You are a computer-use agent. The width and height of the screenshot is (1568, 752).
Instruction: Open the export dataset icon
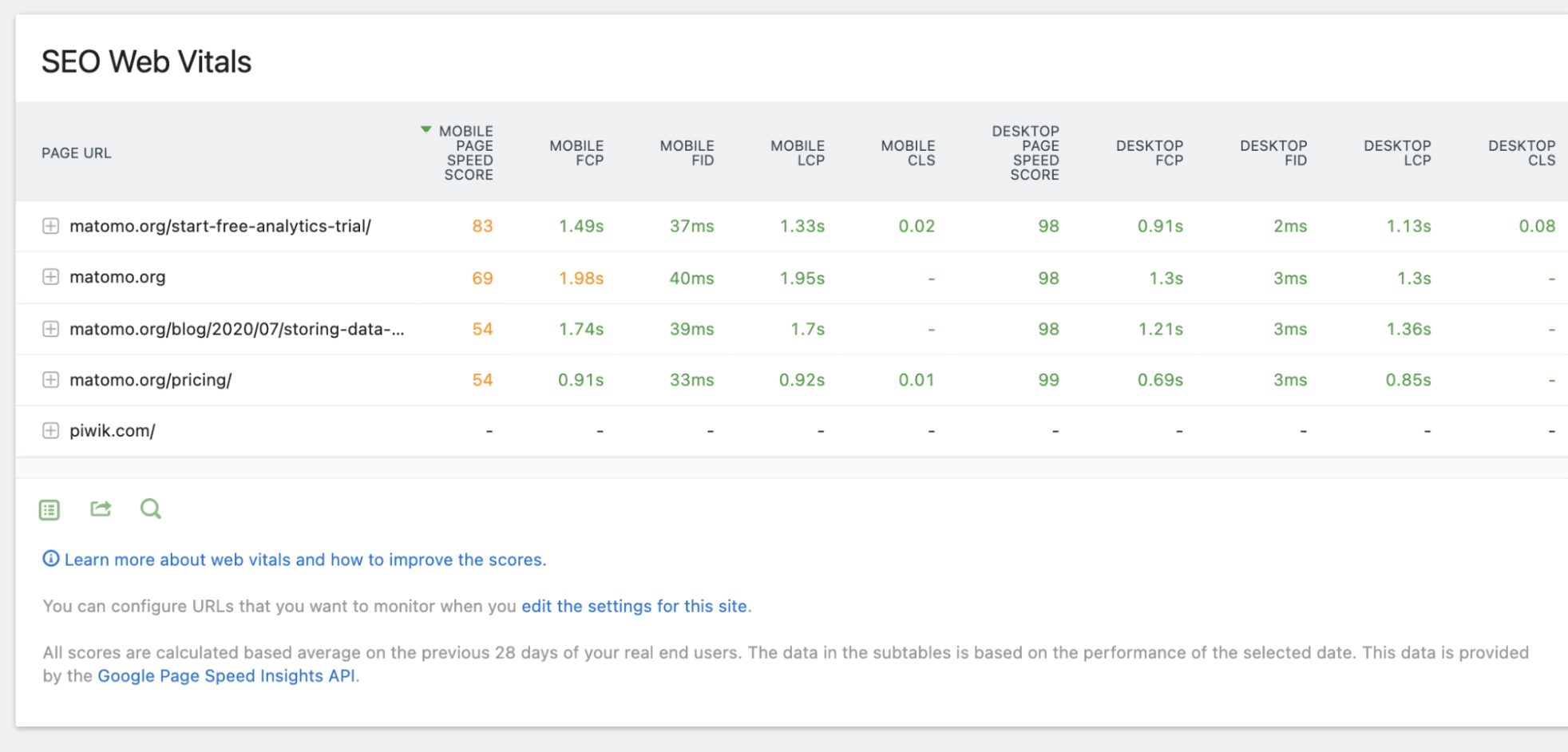click(49, 509)
